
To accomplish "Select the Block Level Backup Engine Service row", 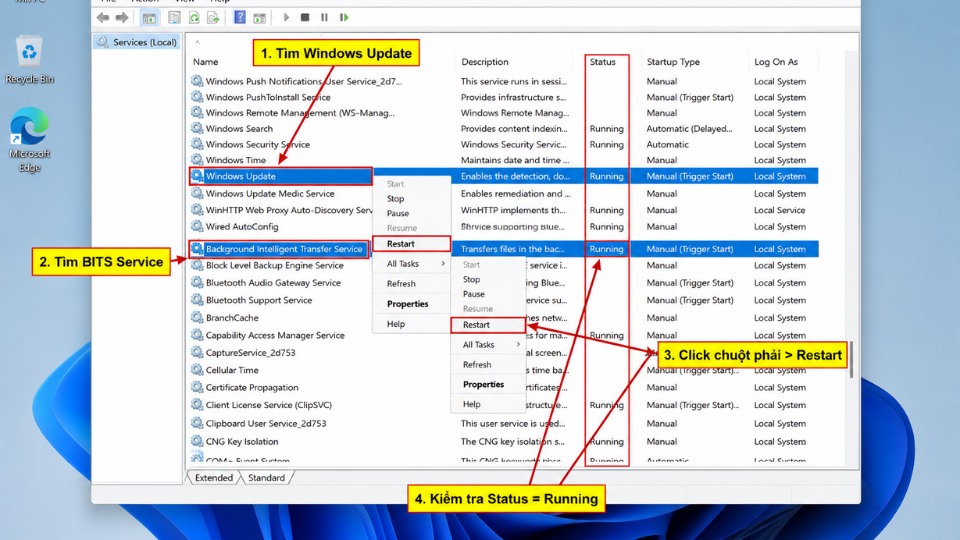I will [503, 265].
